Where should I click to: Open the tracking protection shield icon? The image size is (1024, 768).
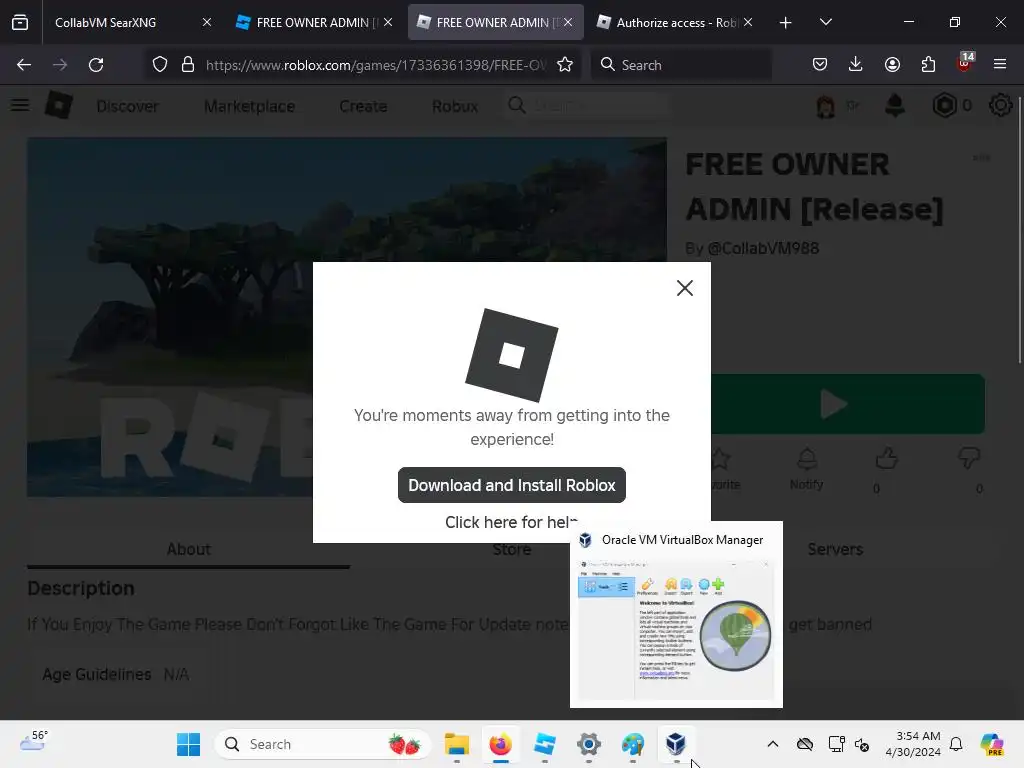tap(160, 65)
